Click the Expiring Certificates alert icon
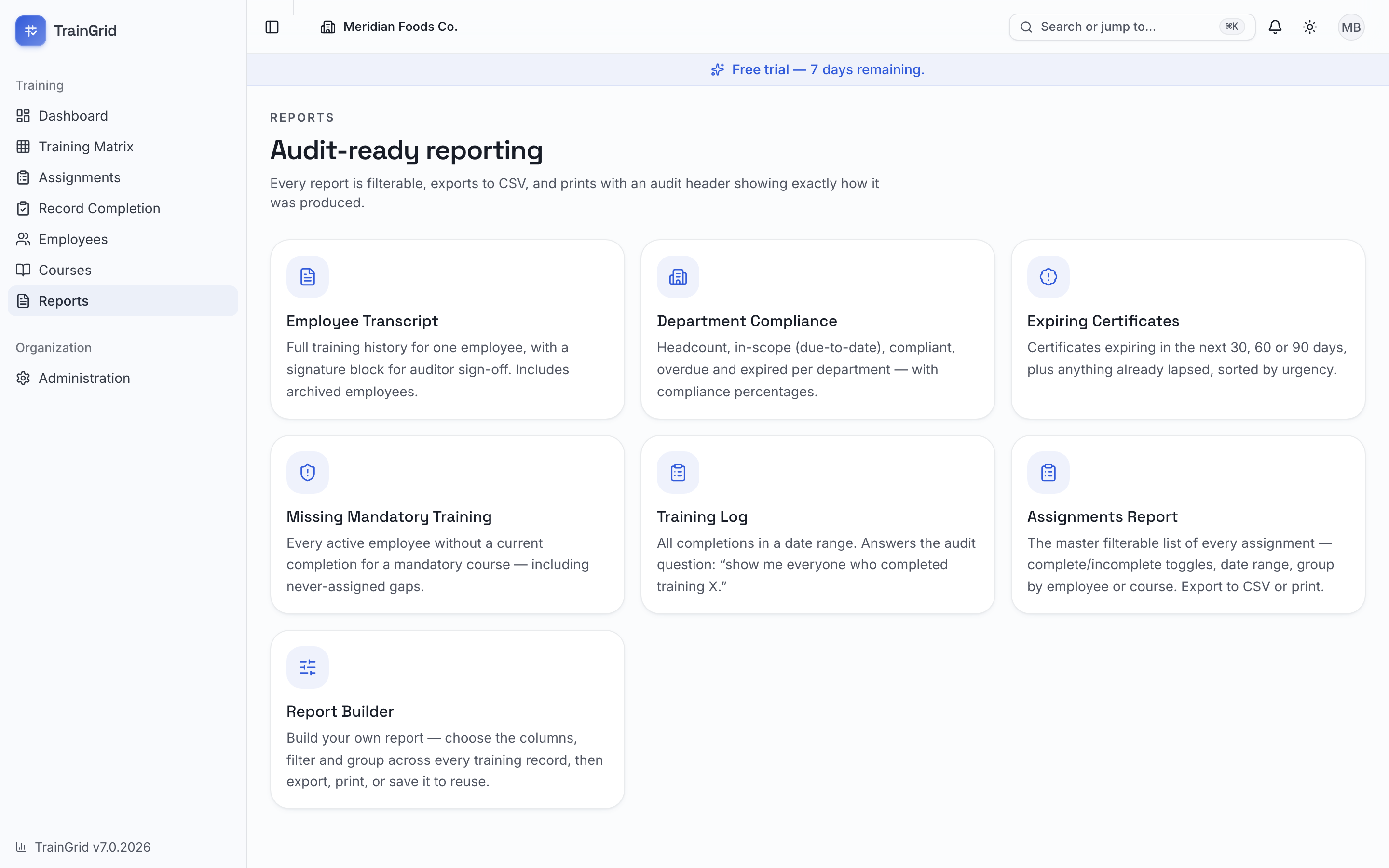Screen dimensions: 1389x868 coord(1048,277)
